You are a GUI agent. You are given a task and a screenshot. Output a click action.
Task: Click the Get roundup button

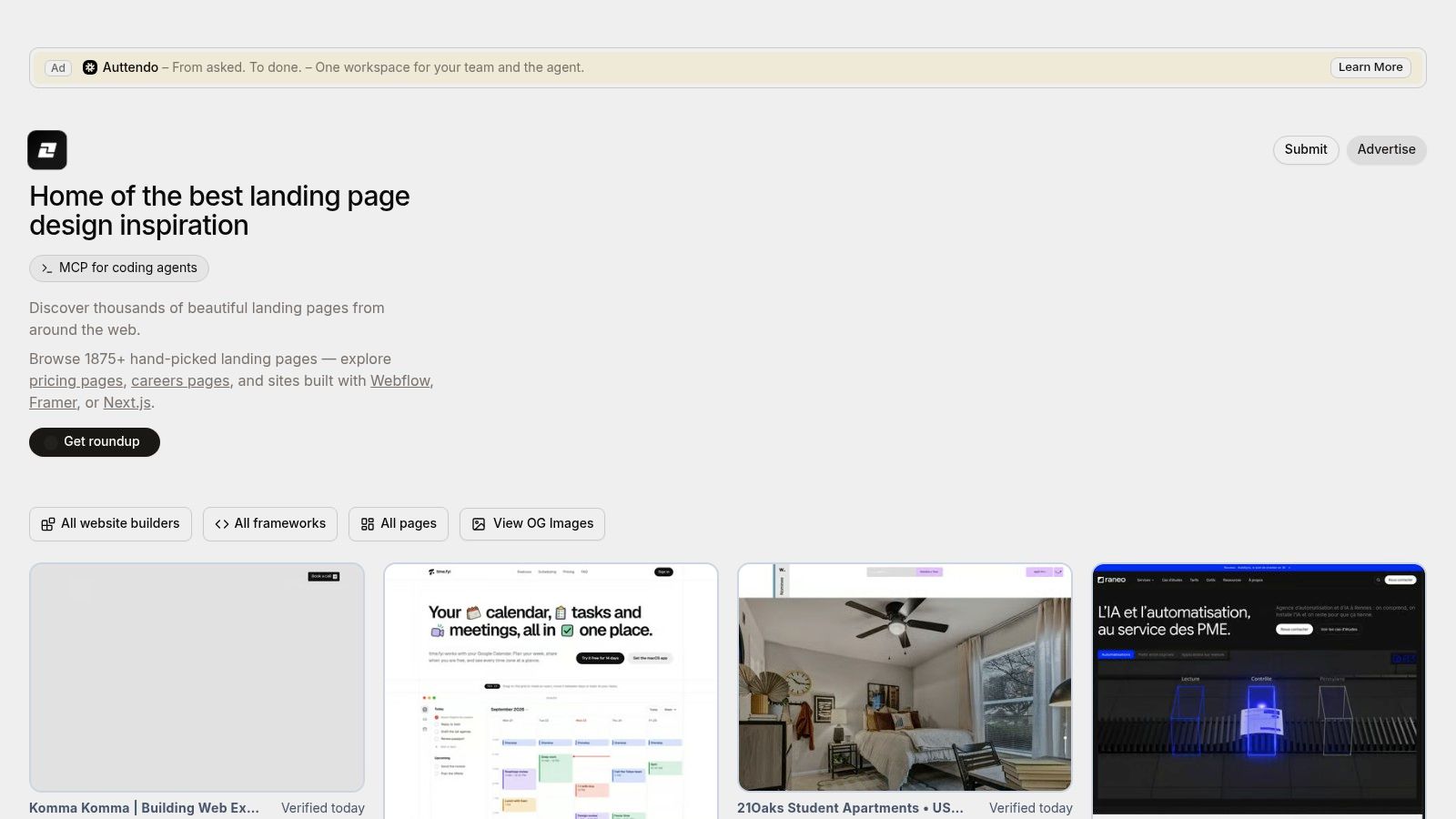pos(95,441)
